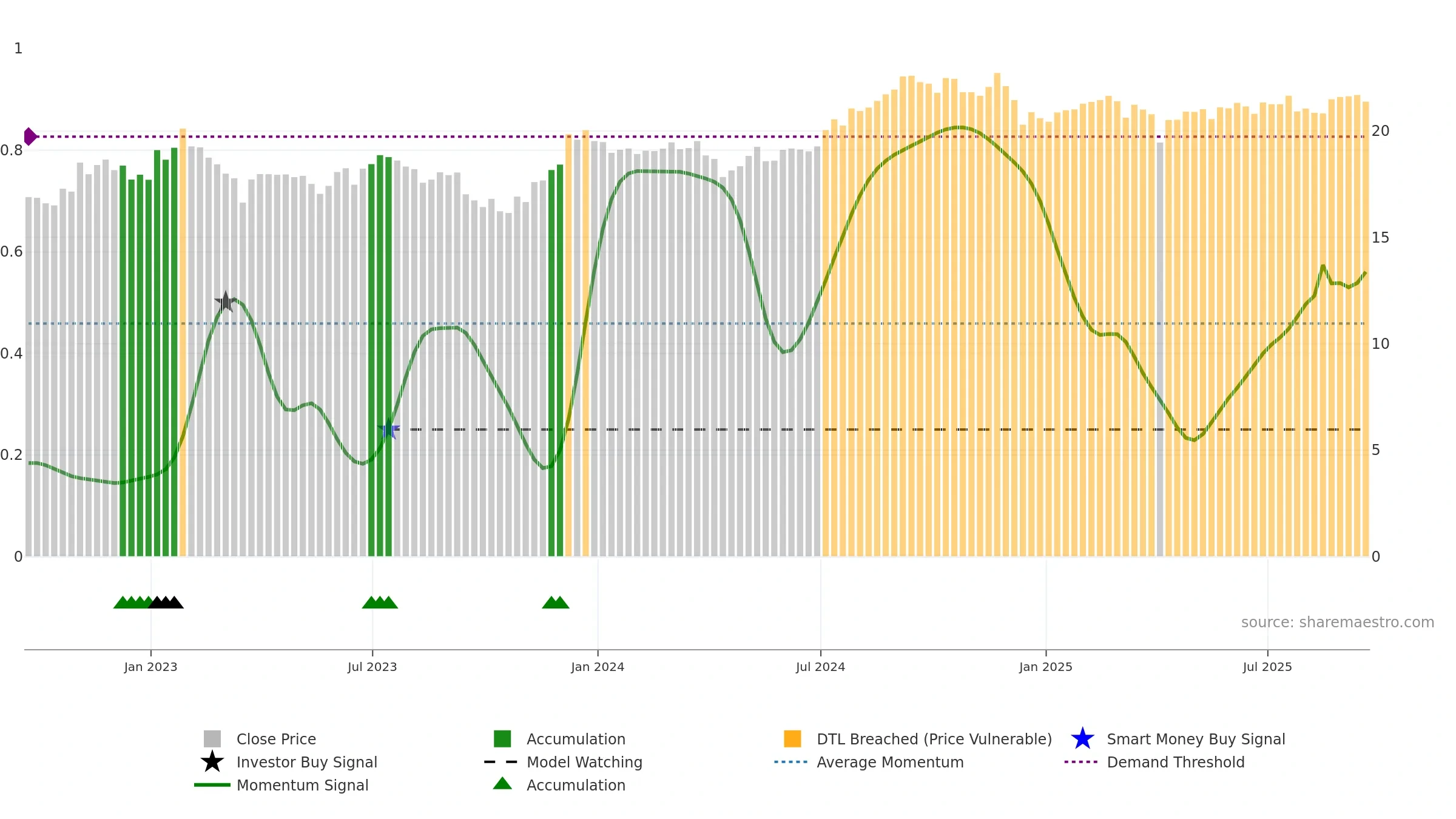Click the green Accumulation square legend icon
Image resolution: width=1456 pixels, height=819 pixels.
(502, 738)
